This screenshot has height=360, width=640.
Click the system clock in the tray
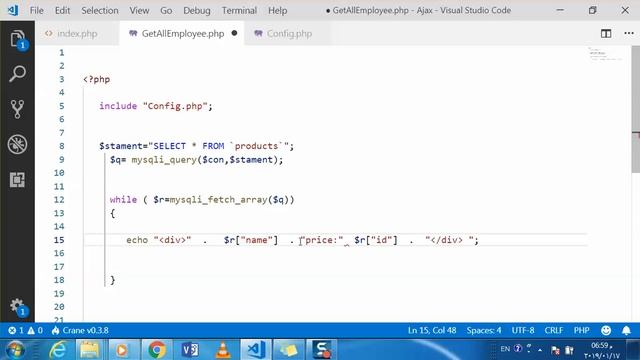pos(602,351)
